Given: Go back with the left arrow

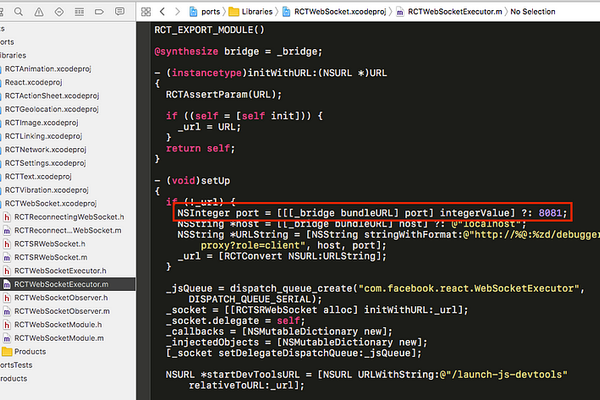Looking at the screenshot, I should click(162, 12).
